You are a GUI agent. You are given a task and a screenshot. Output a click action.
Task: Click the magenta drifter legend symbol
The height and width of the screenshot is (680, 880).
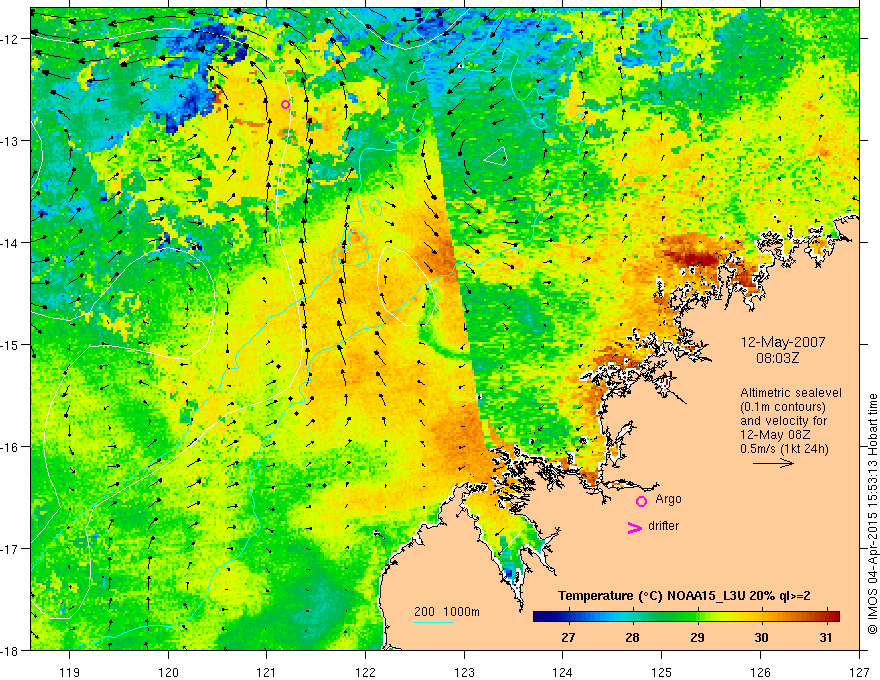click(x=634, y=527)
